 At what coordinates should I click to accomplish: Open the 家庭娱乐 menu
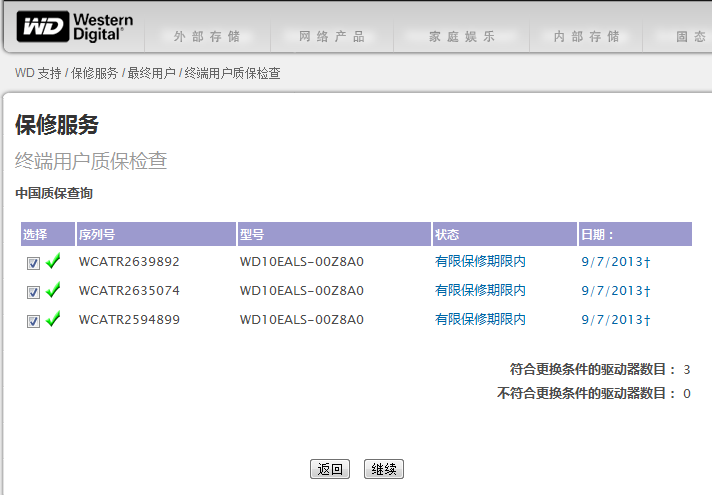click(x=461, y=36)
